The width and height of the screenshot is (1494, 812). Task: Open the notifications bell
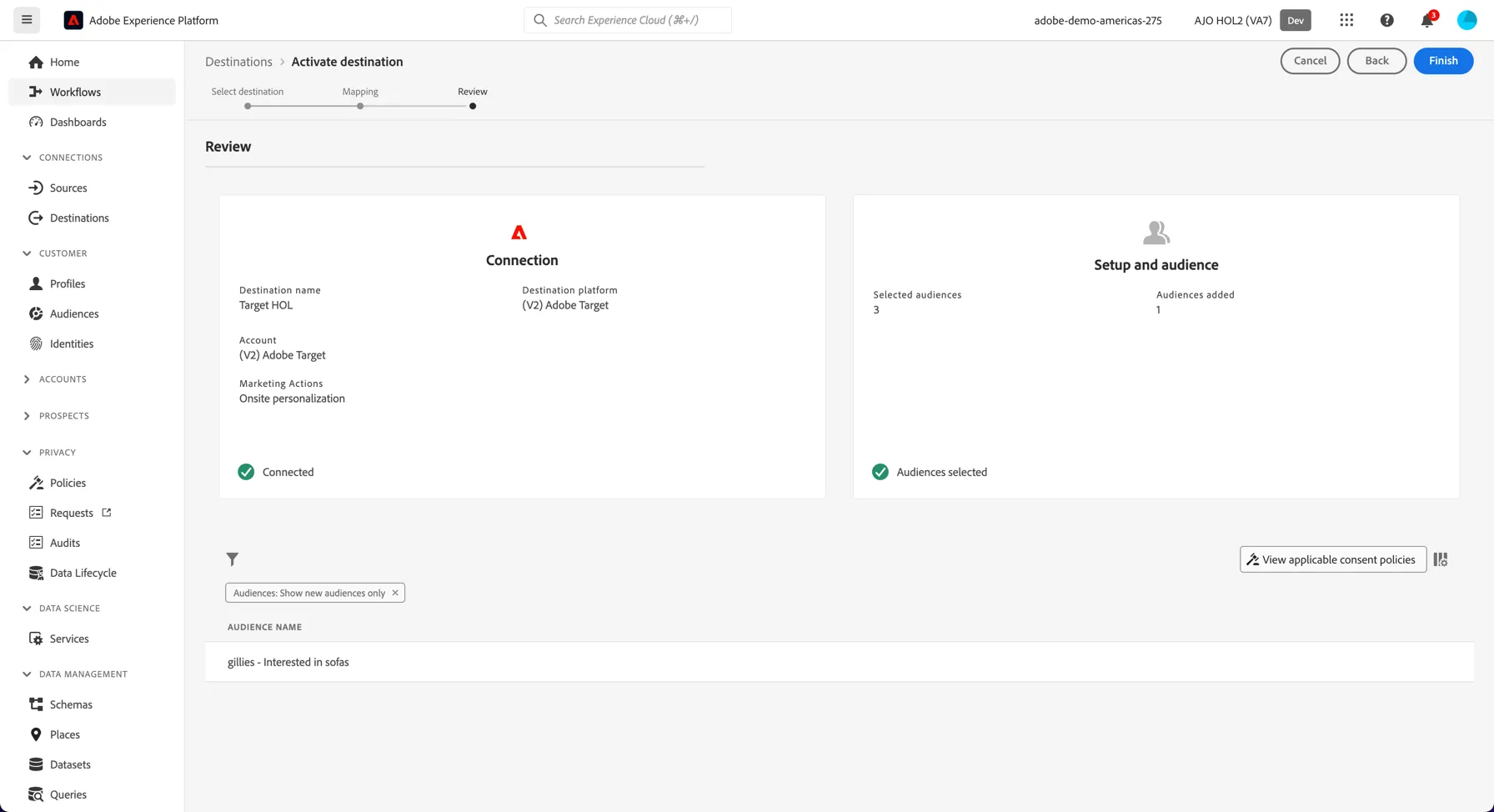(x=1427, y=20)
